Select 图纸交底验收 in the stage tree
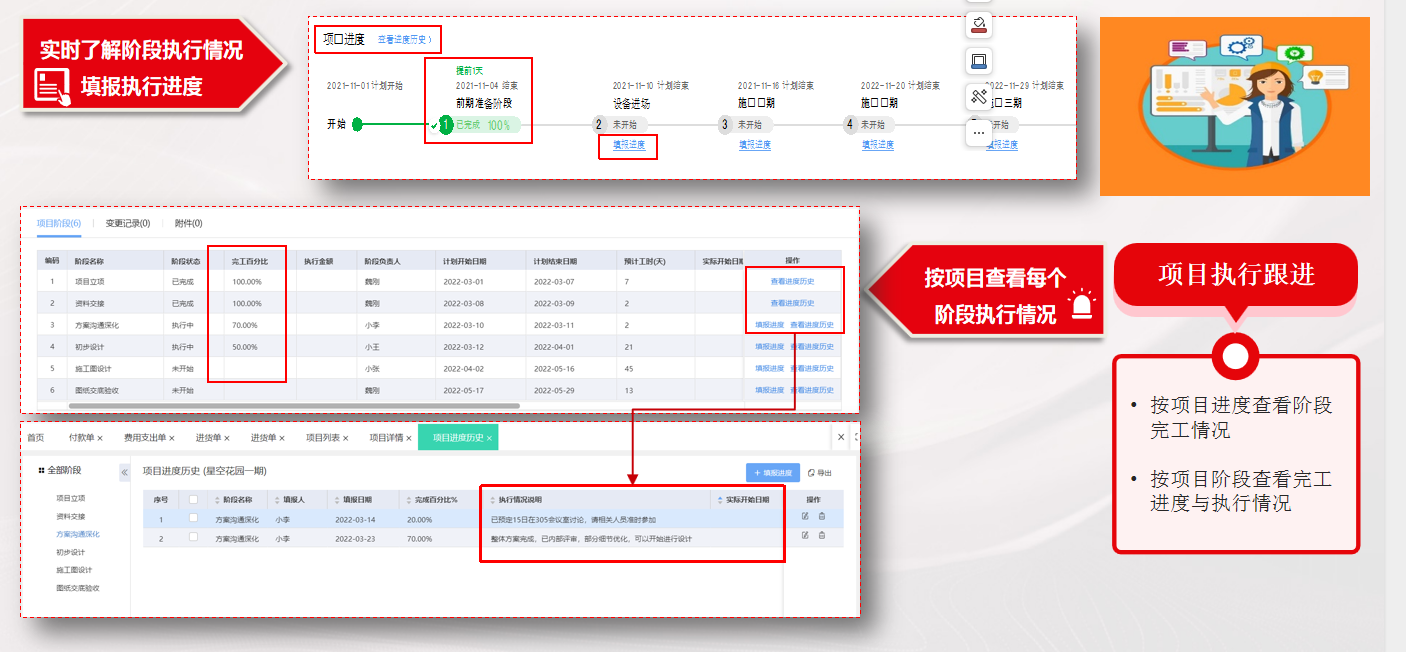Viewport: 1406px width, 652px height. point(78,588)
